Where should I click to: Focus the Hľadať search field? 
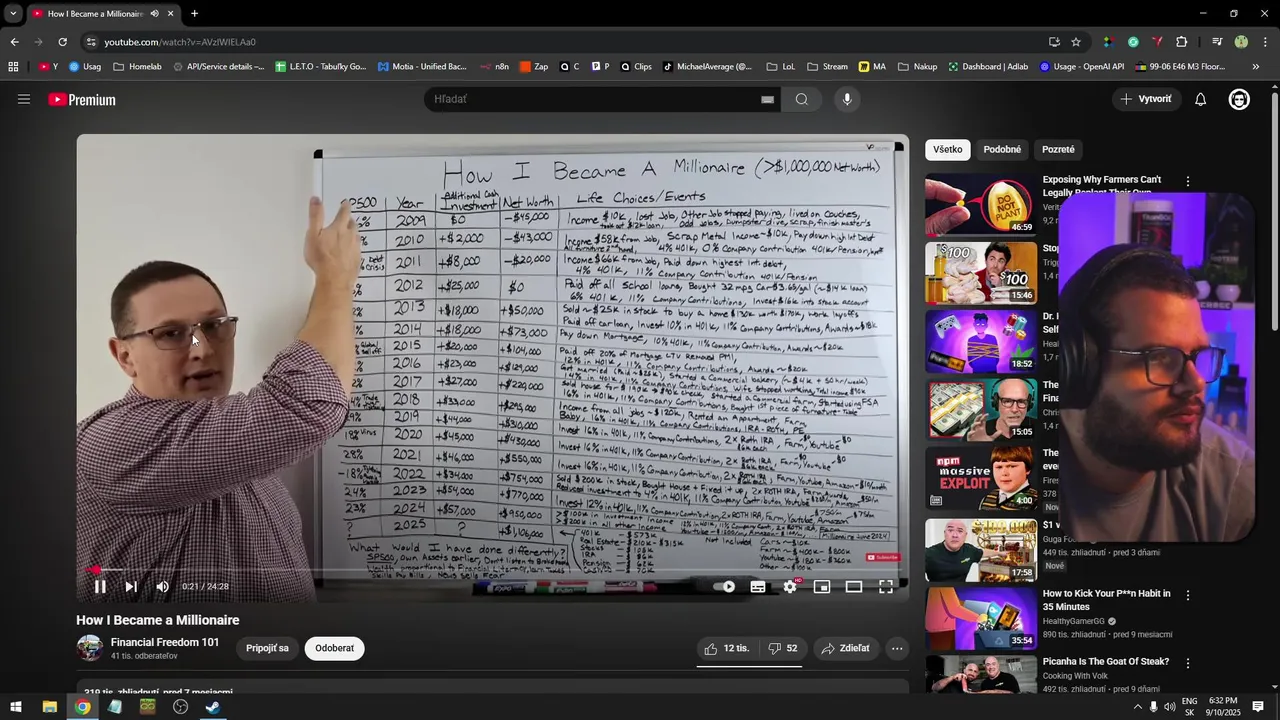[595, 99]
